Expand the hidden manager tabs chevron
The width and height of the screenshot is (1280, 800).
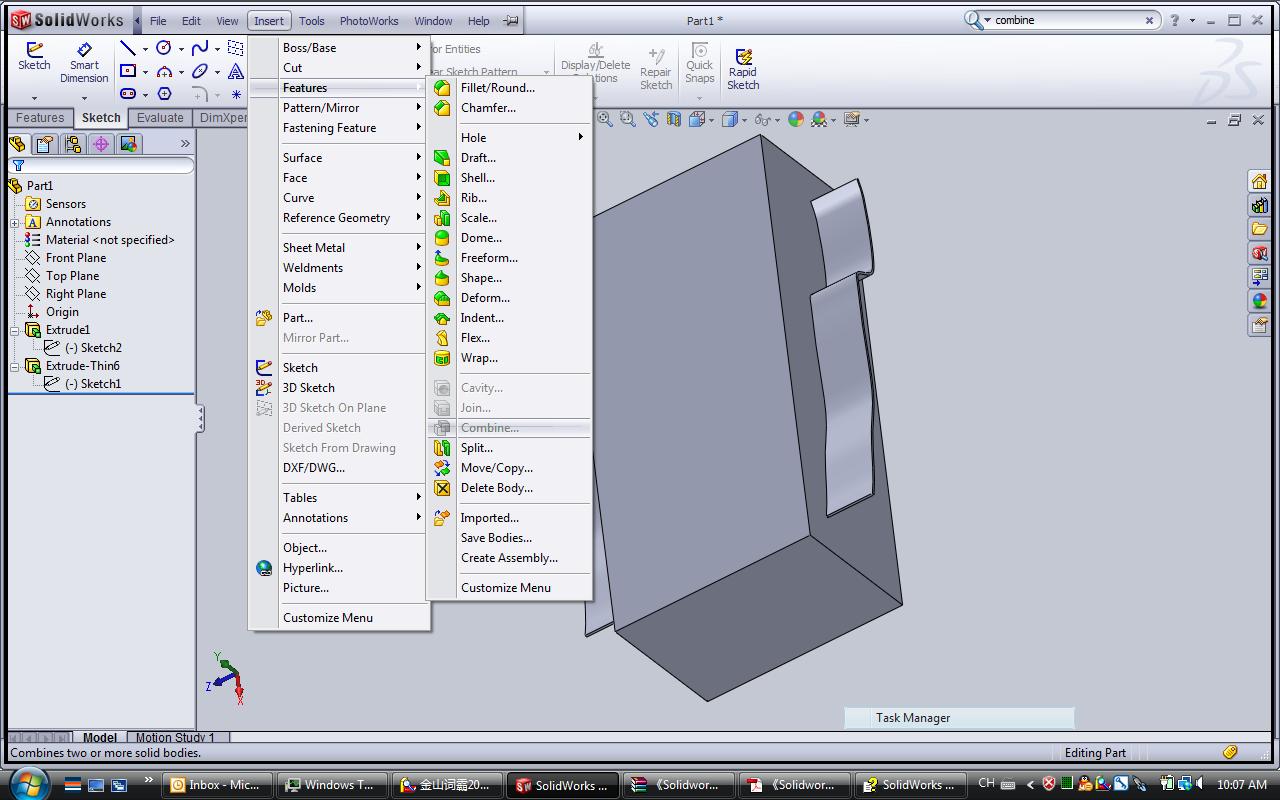[x=185, y=144]
